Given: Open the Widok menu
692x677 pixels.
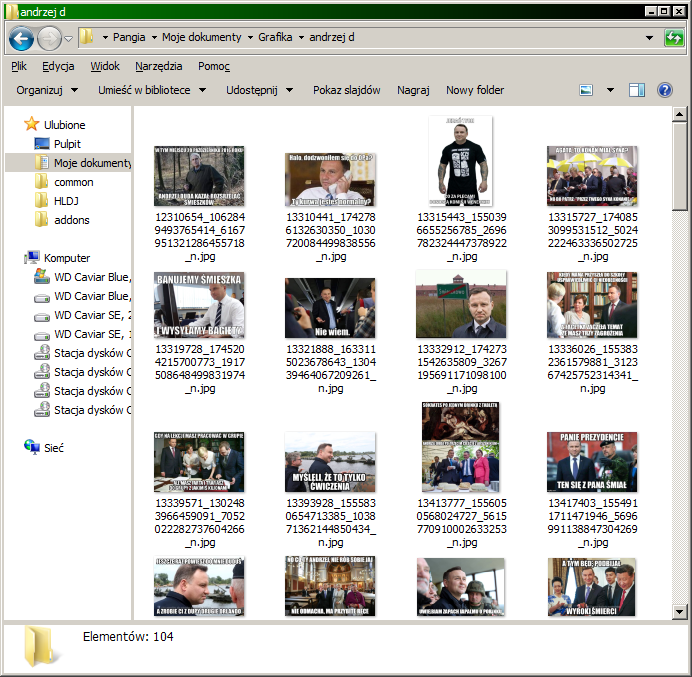Looking at the screenshot, I should [105, 66].
